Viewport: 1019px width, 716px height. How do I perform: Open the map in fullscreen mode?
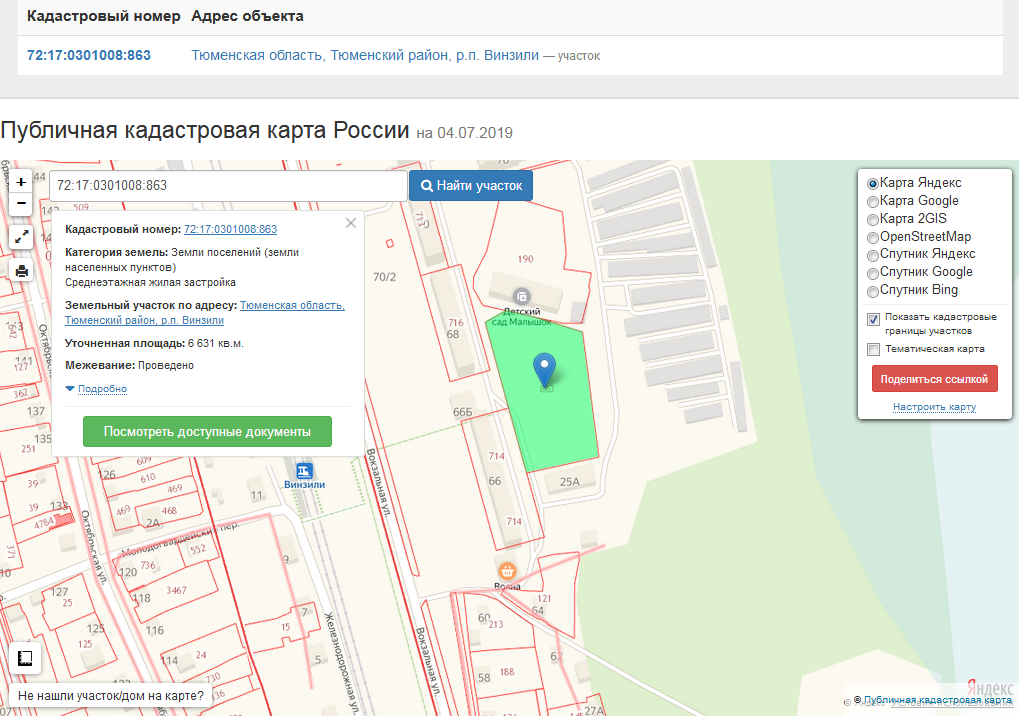click(21, 237)
